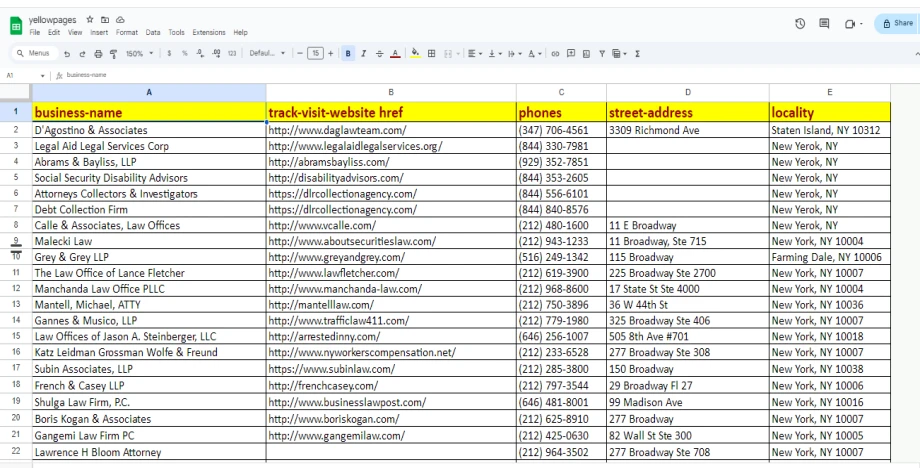Toggle bold formatting
Viewport: 920px width, 468px height.
347,52
